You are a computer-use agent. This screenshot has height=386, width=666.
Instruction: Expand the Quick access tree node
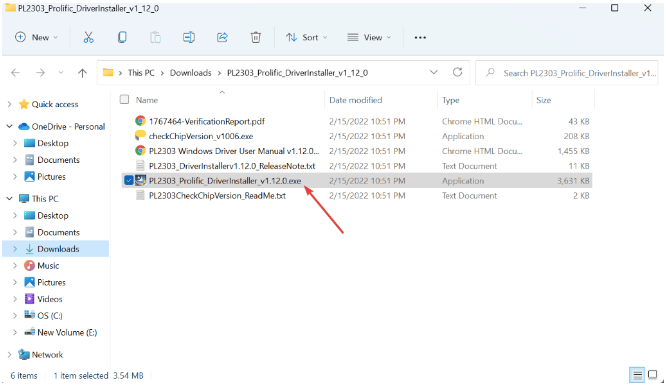pyautogui.click(x=9, y=104)
